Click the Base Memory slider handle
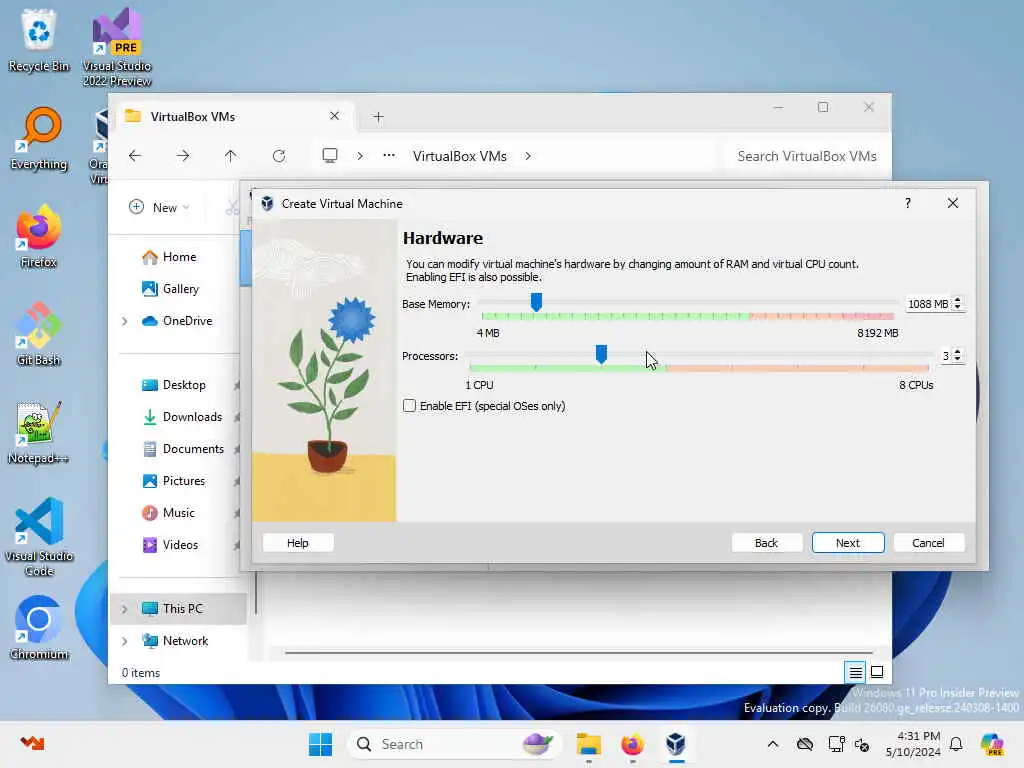 tap(536, 302)
